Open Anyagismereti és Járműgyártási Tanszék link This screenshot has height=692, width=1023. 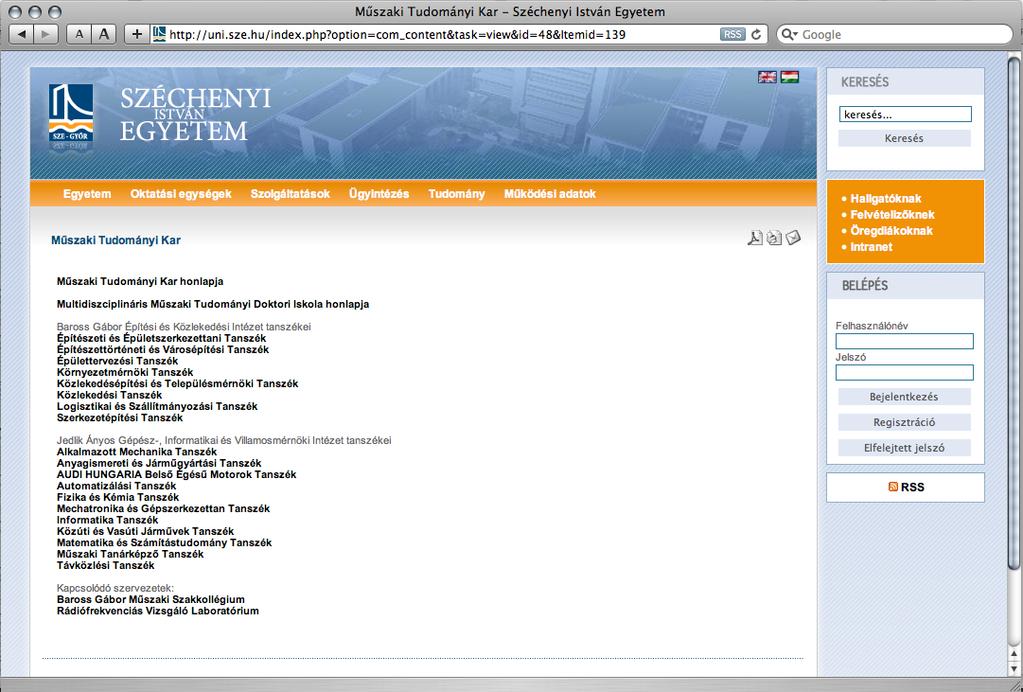click(x=159, y=463)
